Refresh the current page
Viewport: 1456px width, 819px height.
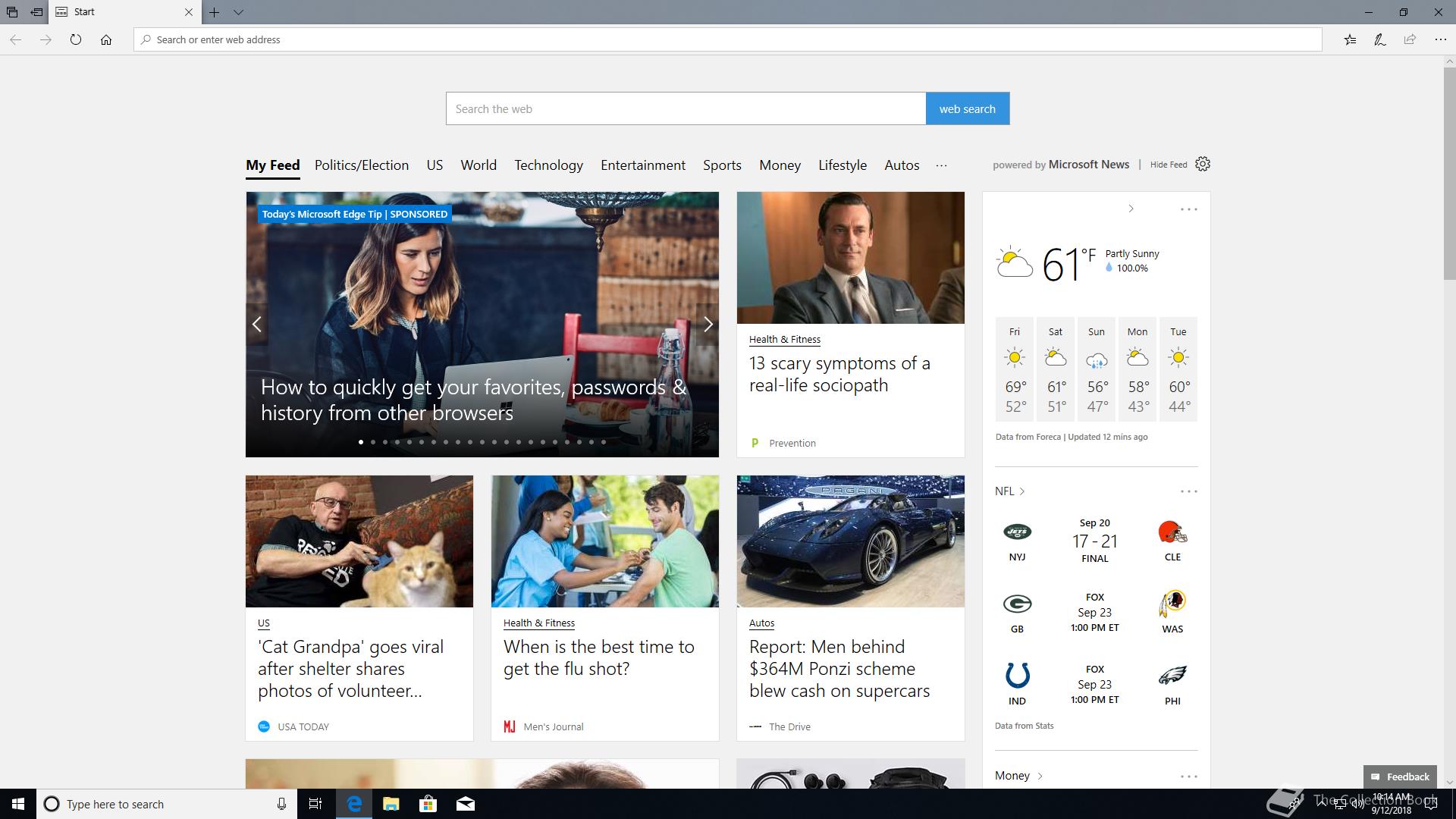tap(76, 39)
